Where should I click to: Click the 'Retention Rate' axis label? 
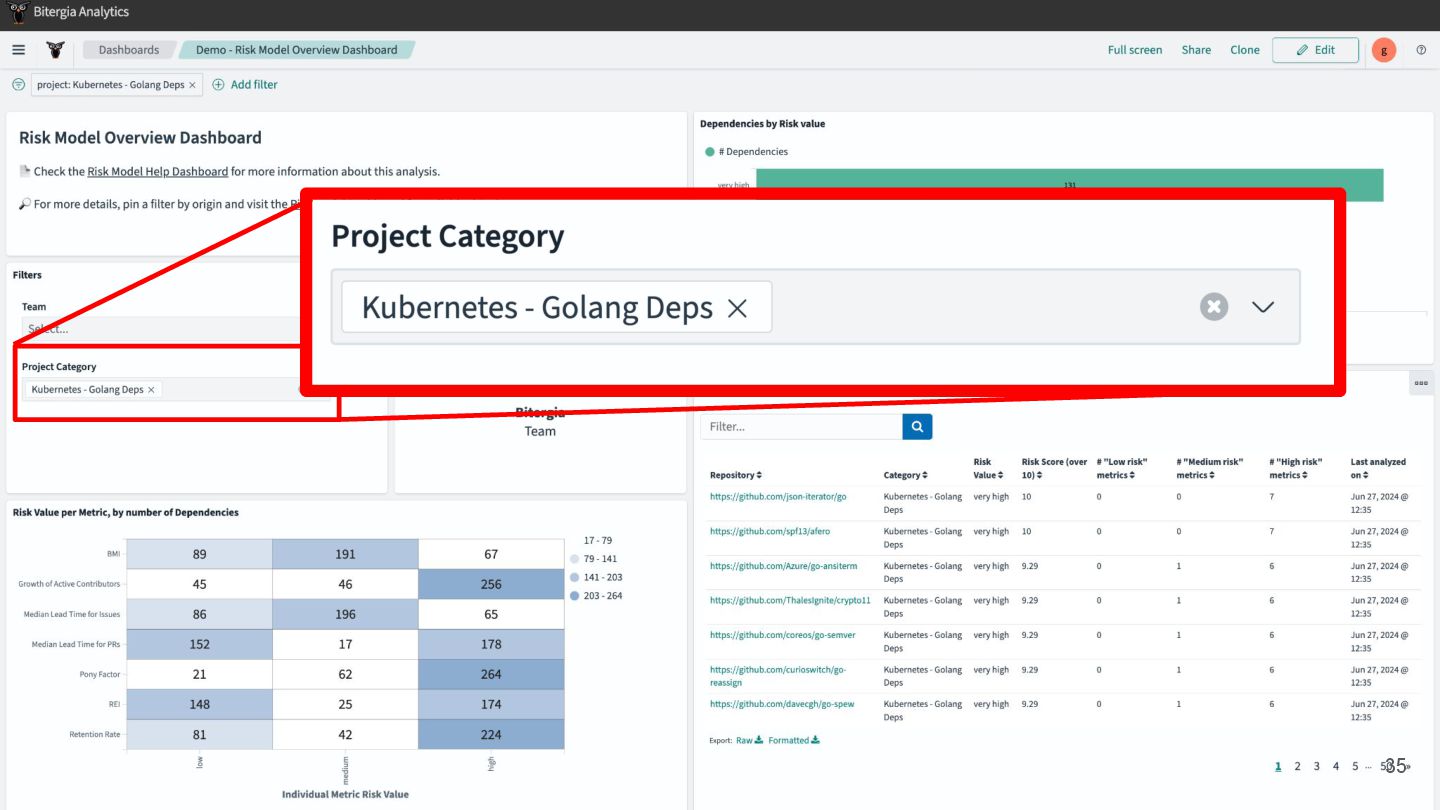click(x=96, y=734)
